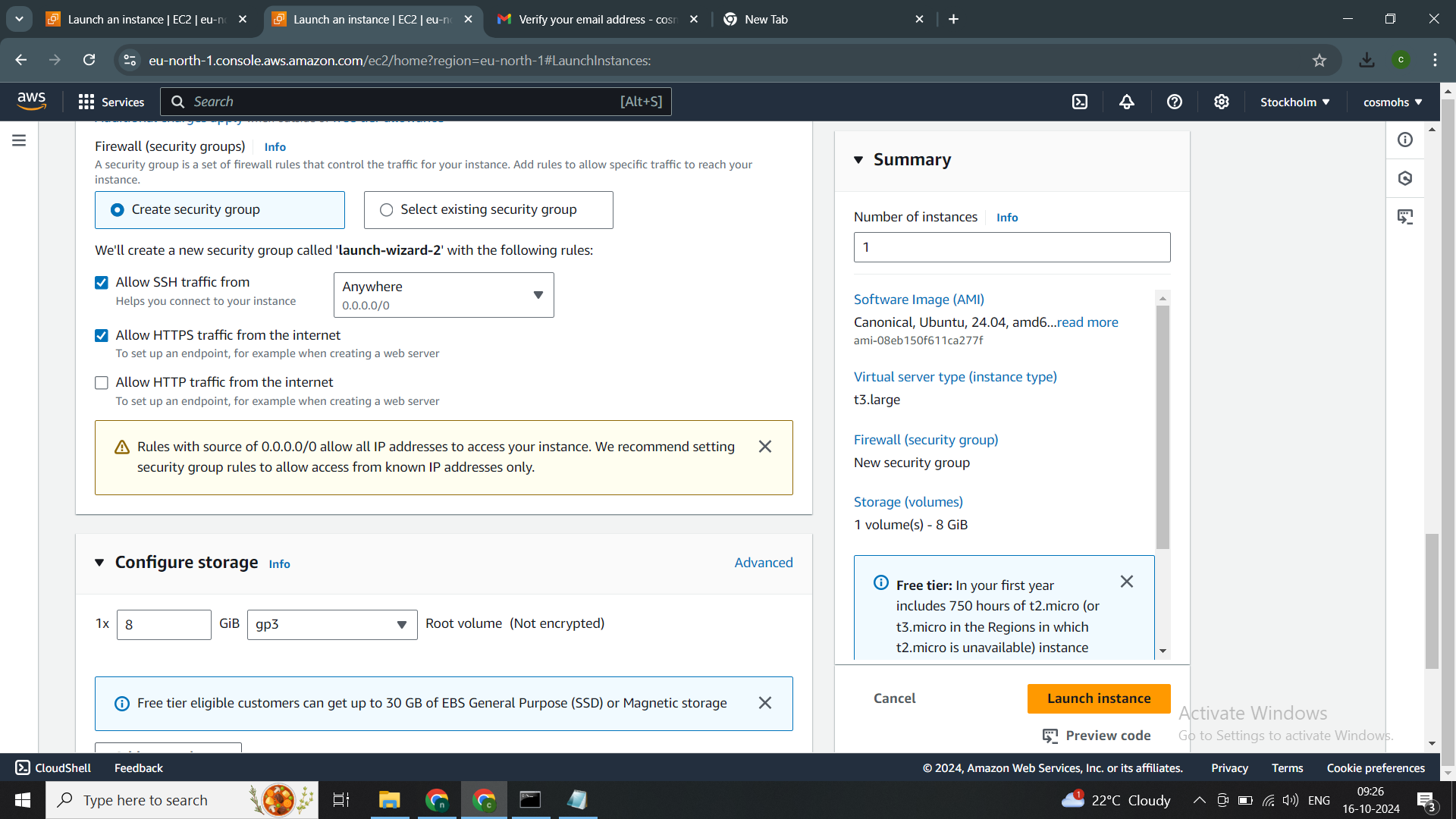Toggle Allow HTTPS traffic checkbox
1456x819 pixels.
100,335
